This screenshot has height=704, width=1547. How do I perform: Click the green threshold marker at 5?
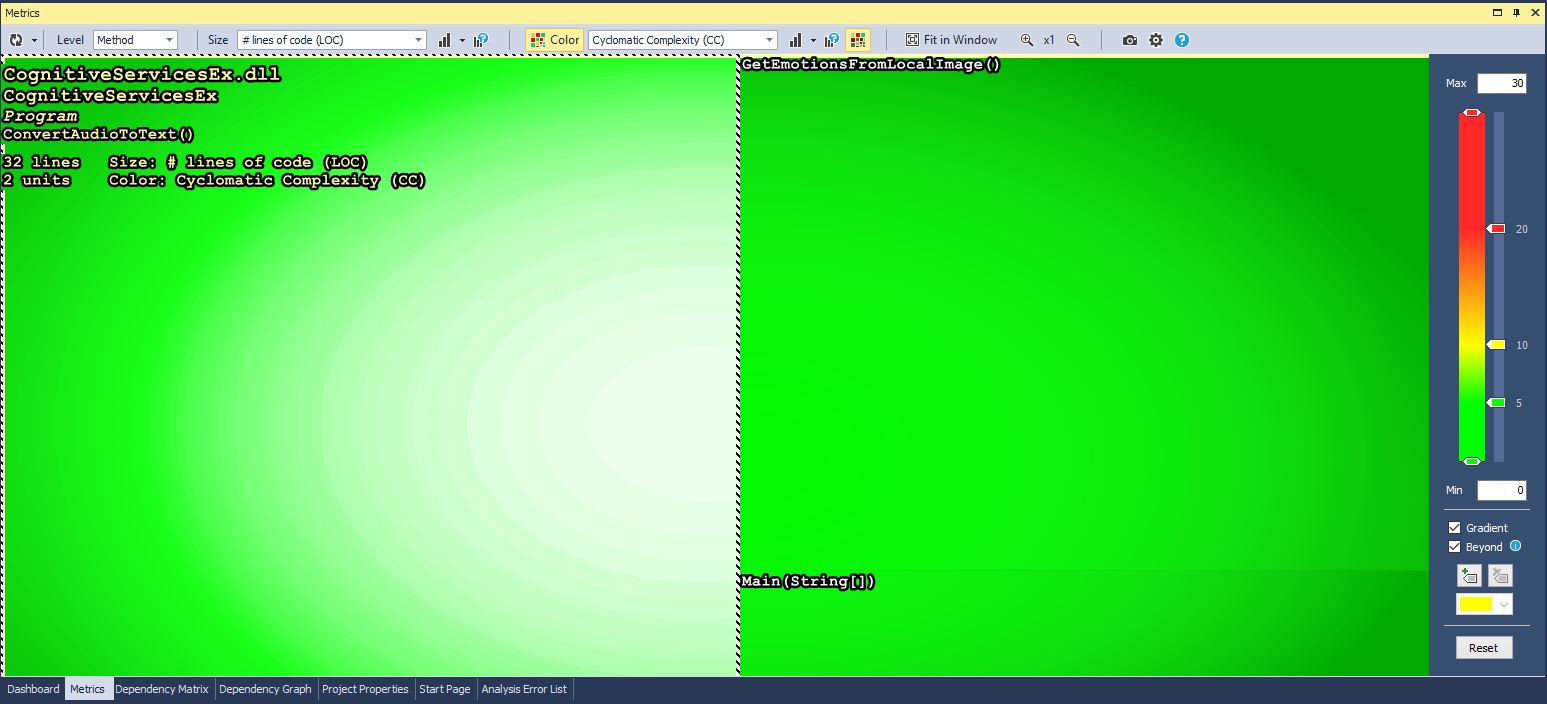[1496, 403]
